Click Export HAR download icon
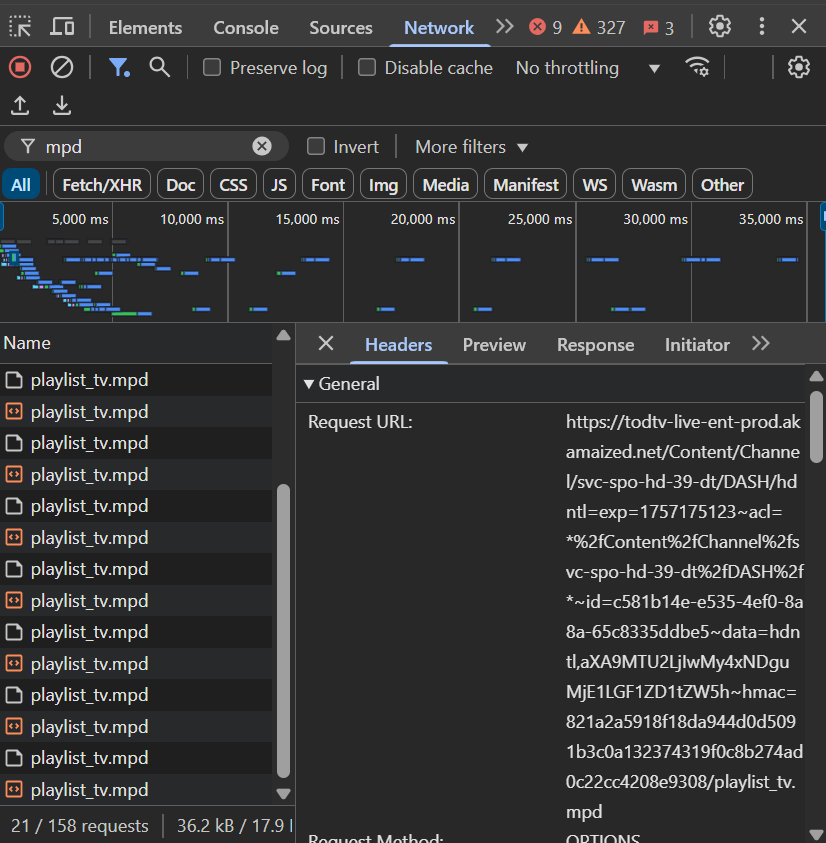This screenshot has width=826, height=843. click(x=62, y=105)
